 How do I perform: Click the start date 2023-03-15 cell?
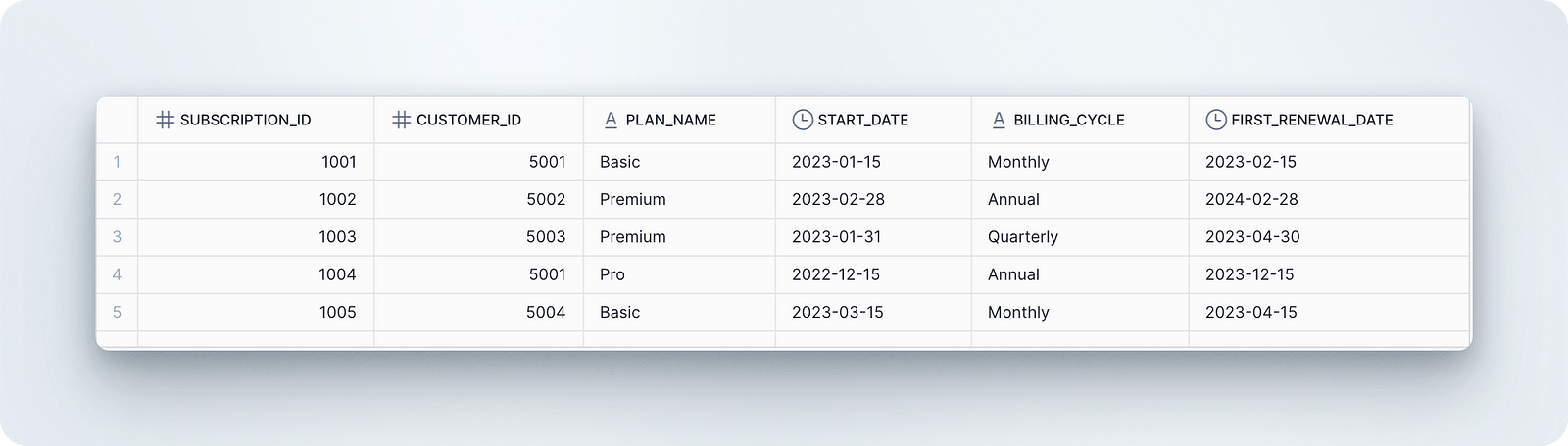[x=873, y=312]
